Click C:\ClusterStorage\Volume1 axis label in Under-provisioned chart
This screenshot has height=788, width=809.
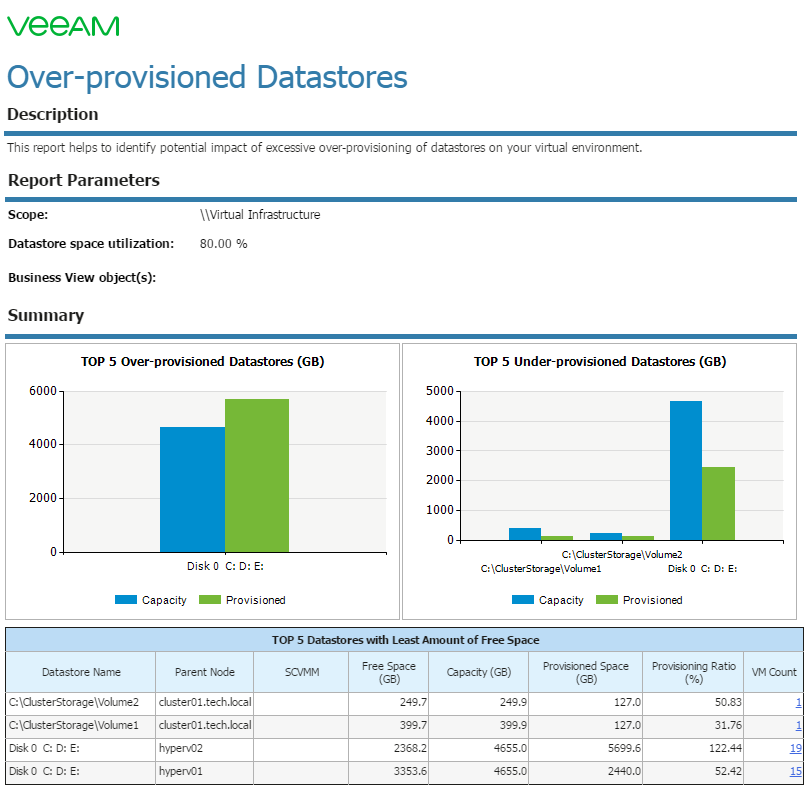pyautogui.click(x=541, y=569)
